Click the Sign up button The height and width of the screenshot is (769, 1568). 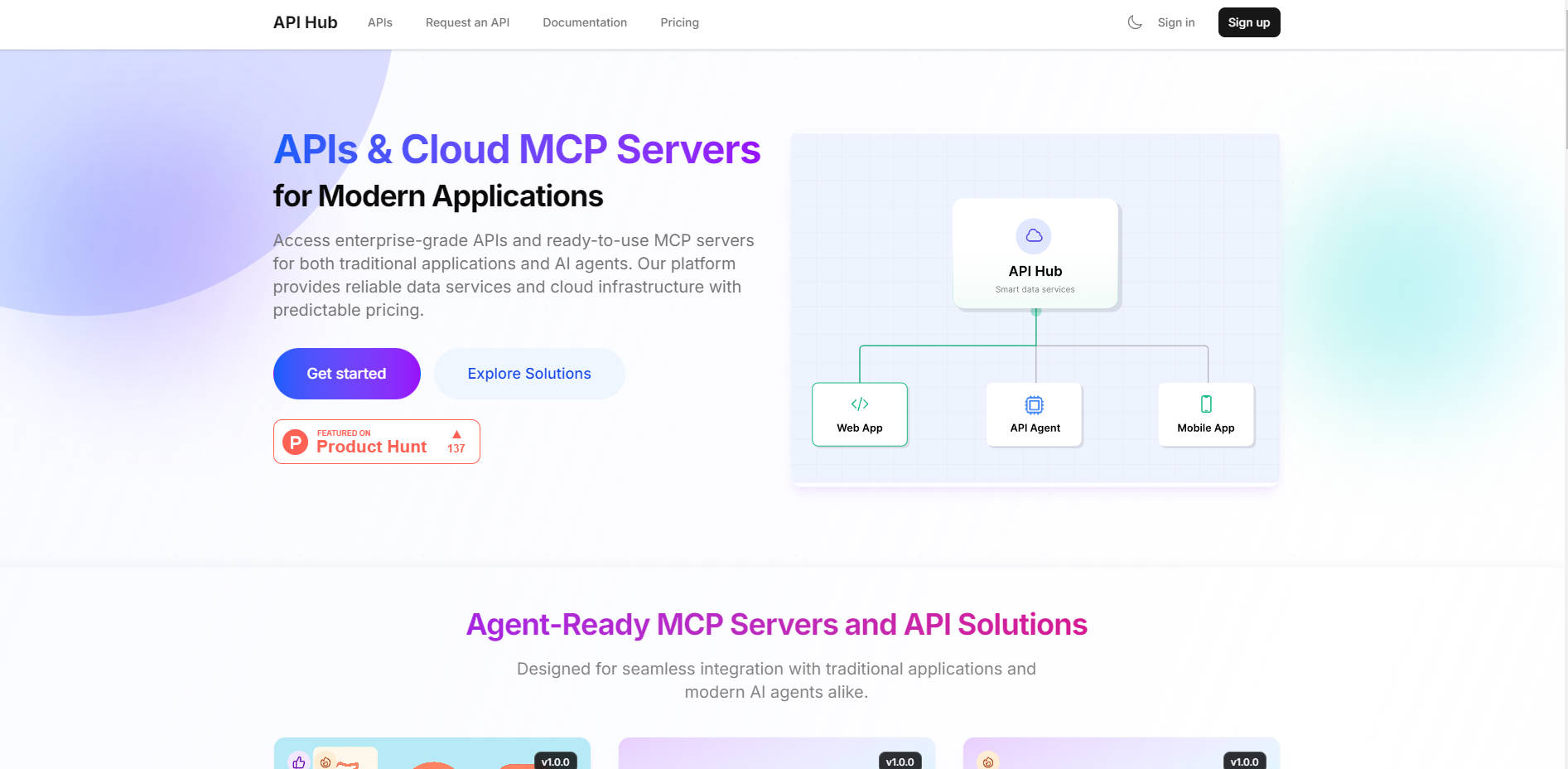(1248, 22)
